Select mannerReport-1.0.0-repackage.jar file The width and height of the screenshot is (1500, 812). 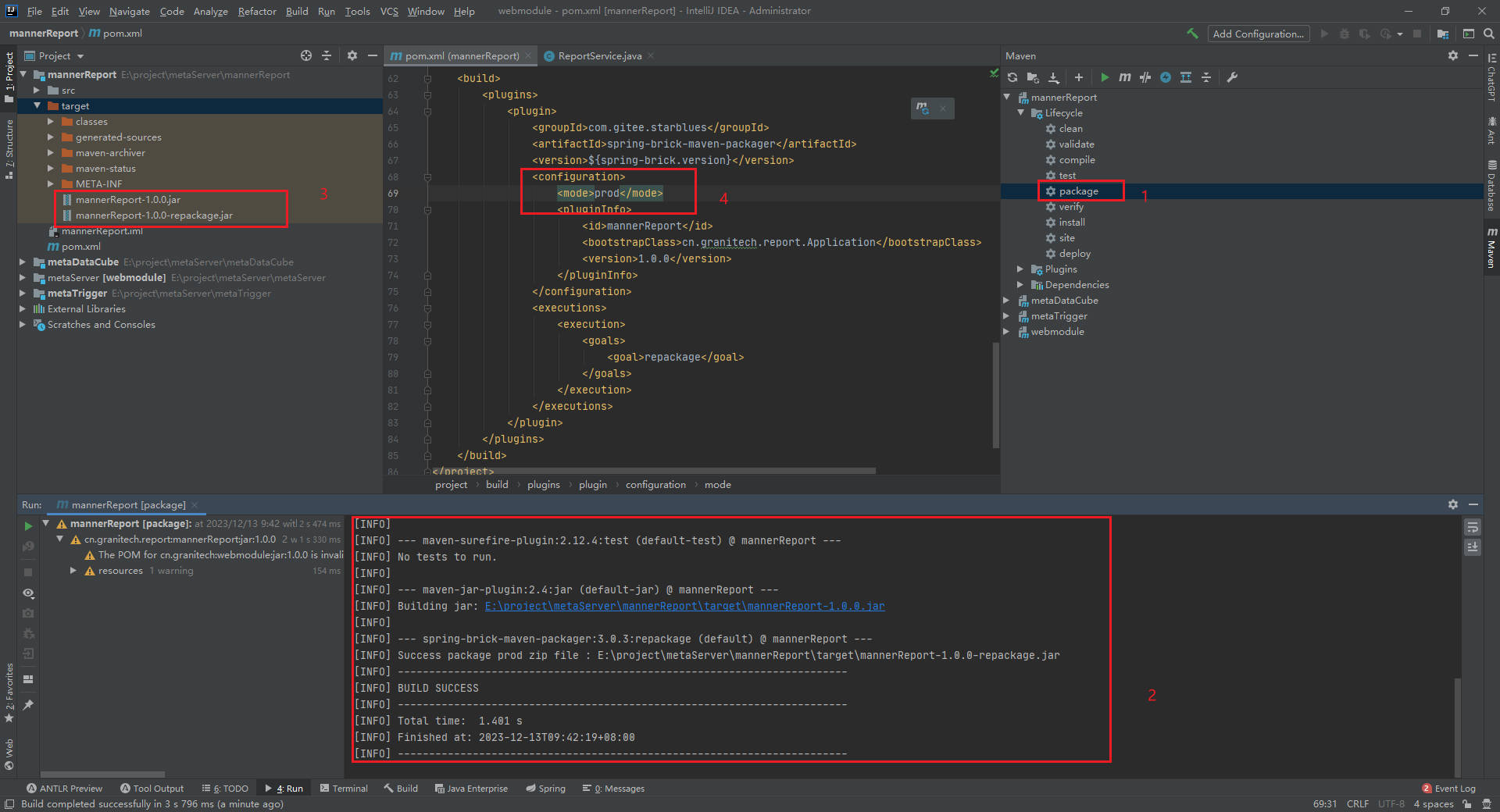click(154, 215)
